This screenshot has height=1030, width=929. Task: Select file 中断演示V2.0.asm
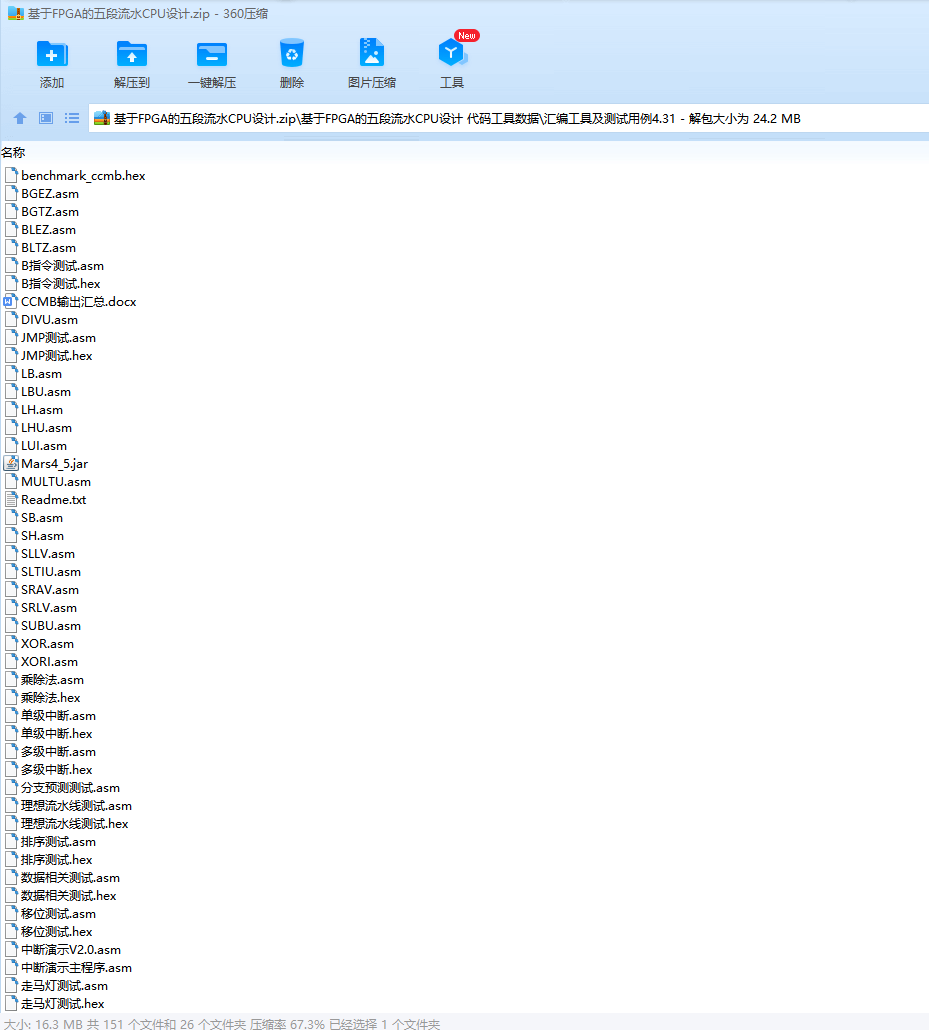(71, 950)
